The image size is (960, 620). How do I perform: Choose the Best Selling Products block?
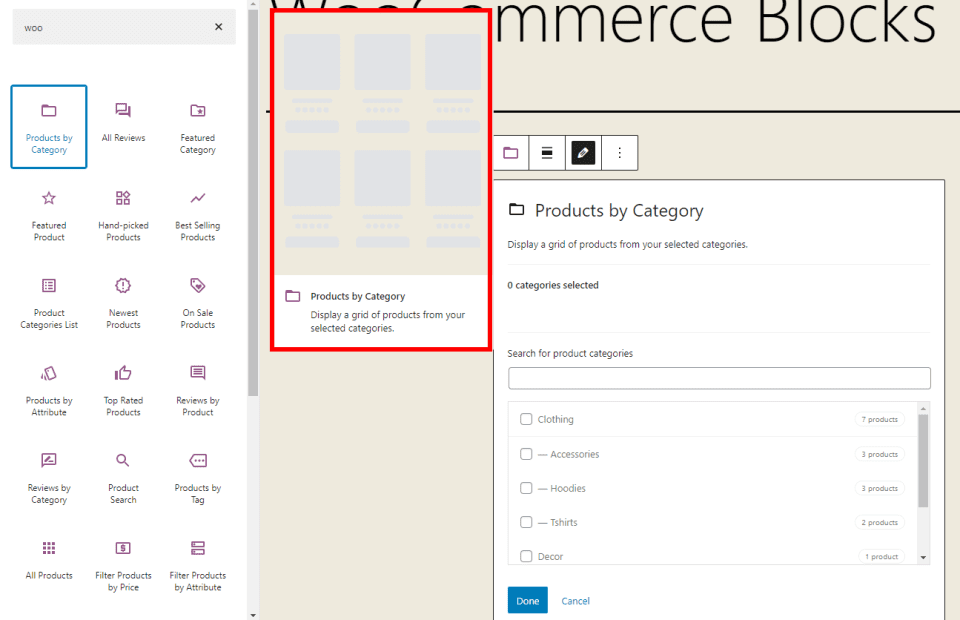point(197,213)
